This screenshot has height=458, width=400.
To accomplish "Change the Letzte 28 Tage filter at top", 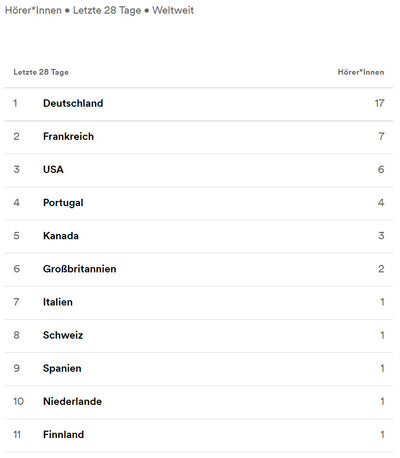I will tap(107, 10).
